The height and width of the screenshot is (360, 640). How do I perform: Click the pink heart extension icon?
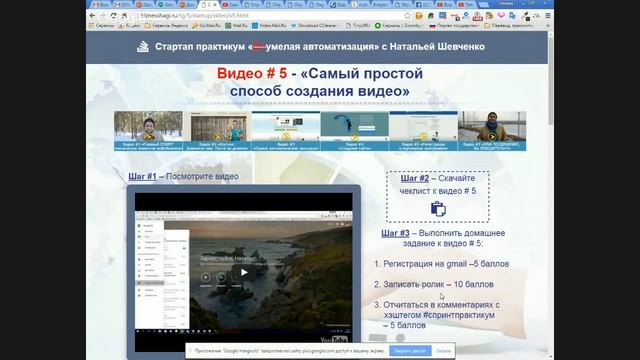(501, 16)
